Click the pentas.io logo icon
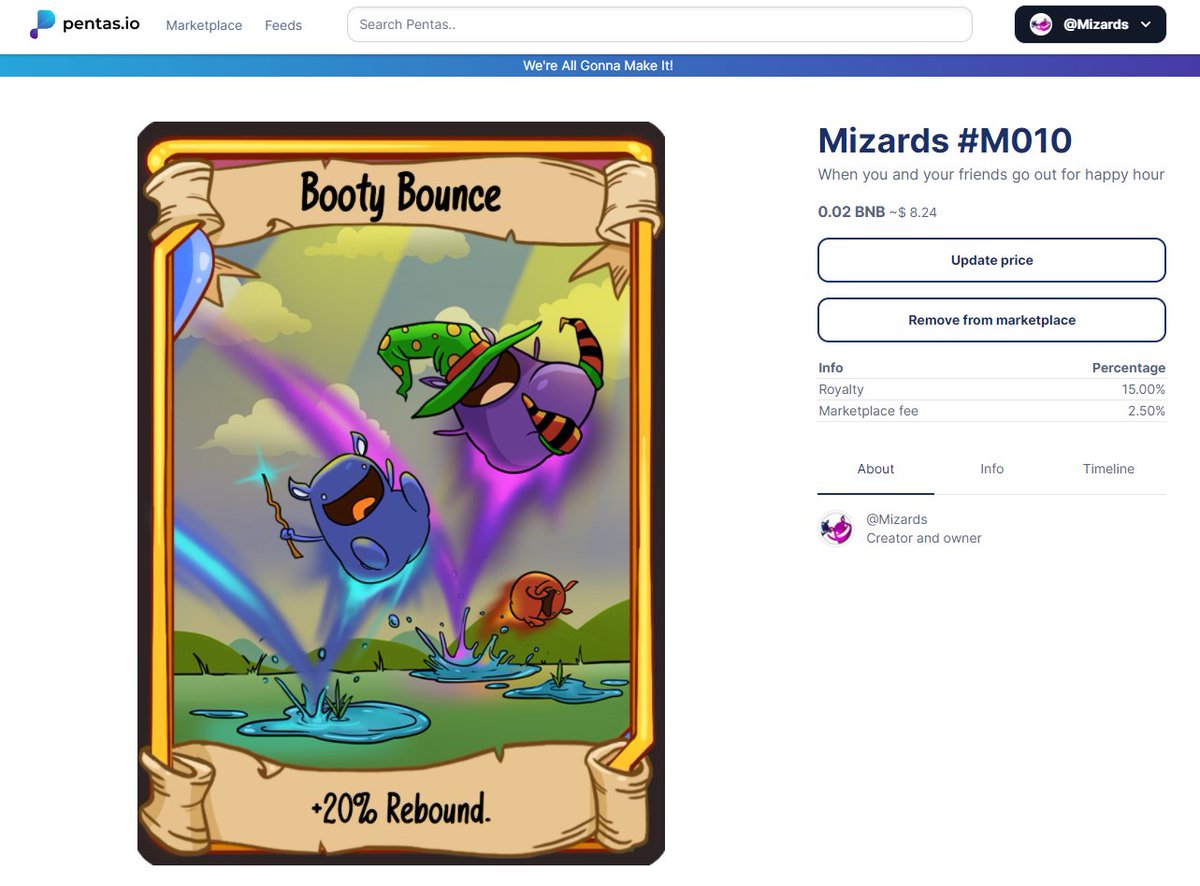 point(43,25)
